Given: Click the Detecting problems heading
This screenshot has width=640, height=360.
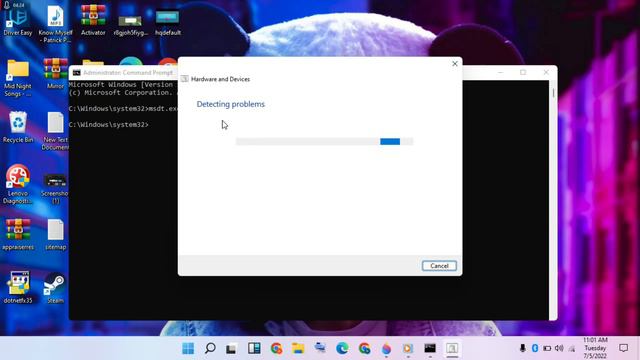Looking at the screenshot, I should [231, 104].
